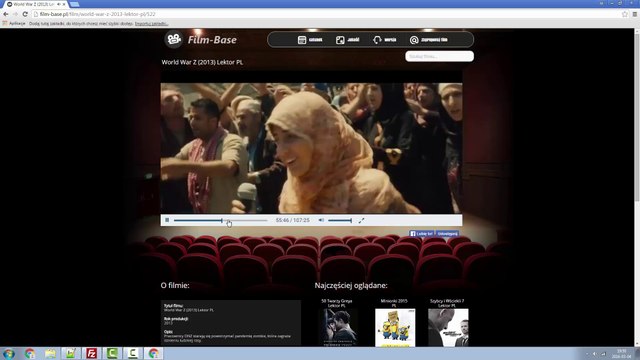Seek along the video progress bar
Image resolution: width=640 pixels, height=360 pixels.
click(220, 220)
